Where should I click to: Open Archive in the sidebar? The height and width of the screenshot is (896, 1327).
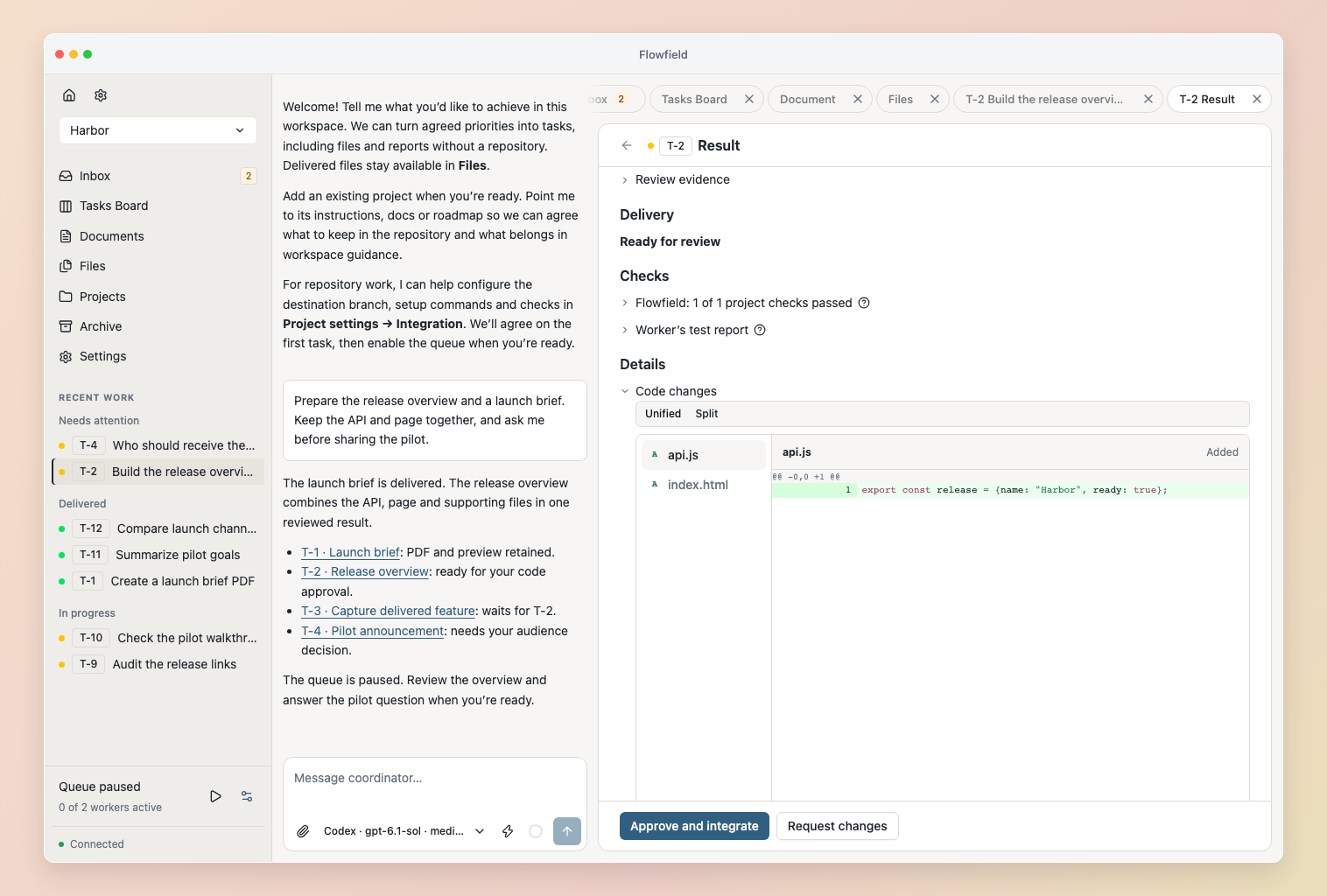158,326
